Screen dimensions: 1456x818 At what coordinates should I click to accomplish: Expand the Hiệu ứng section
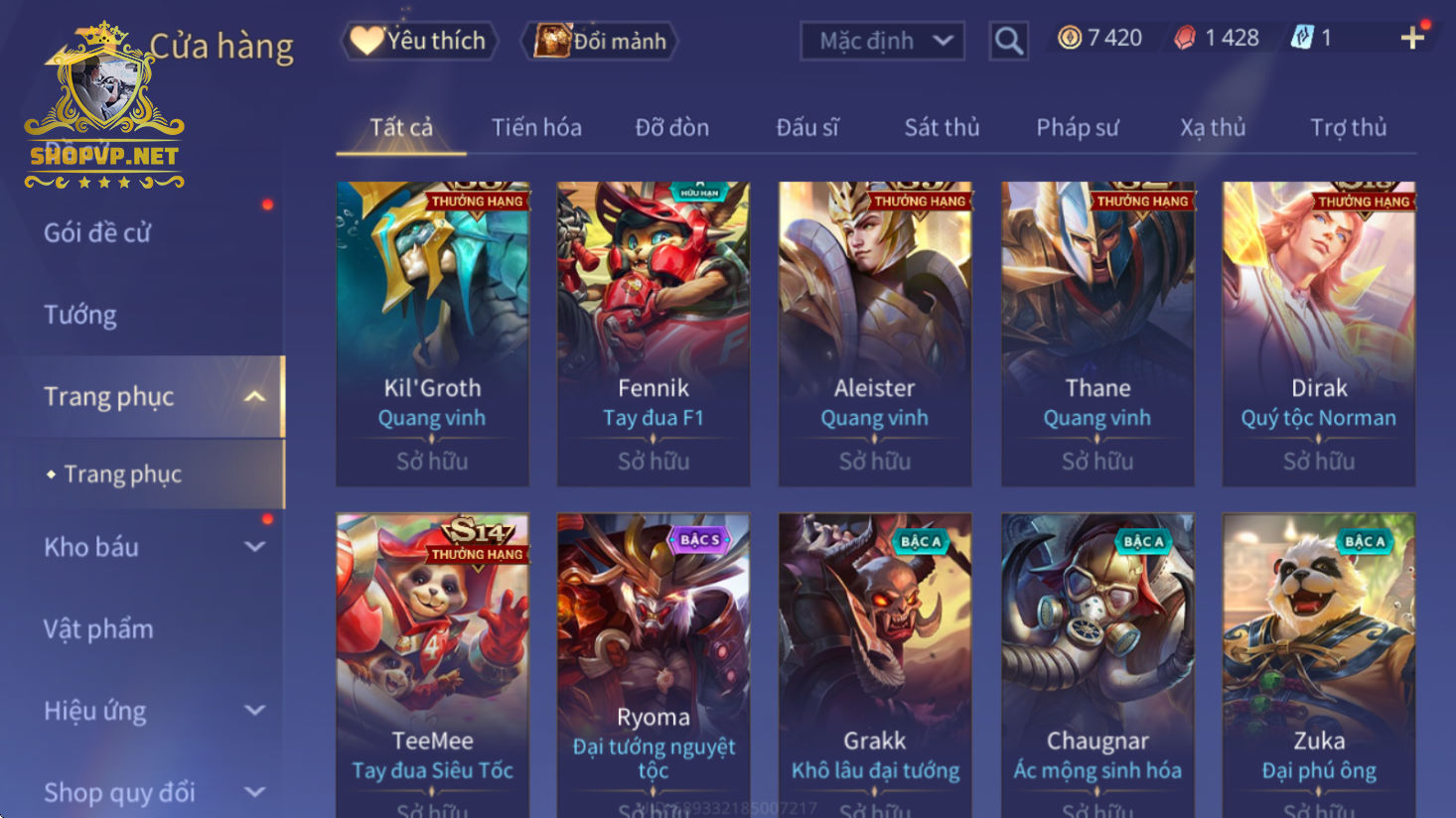tap(255, 711)
